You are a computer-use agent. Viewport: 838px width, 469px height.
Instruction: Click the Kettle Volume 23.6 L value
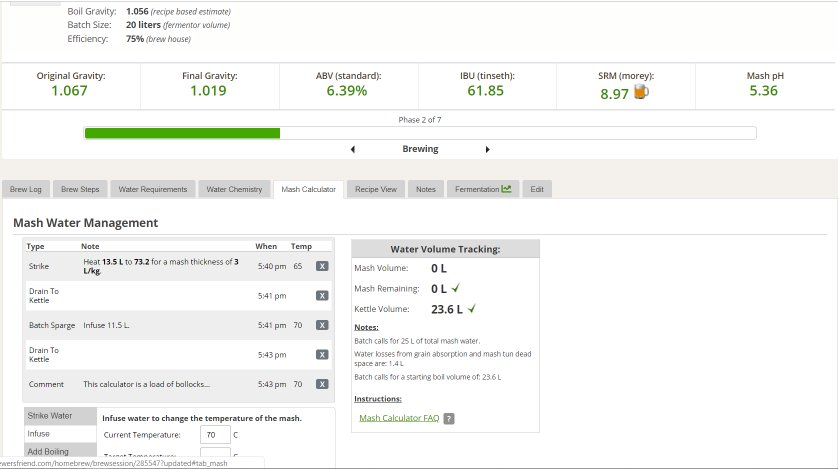coord(447,309)
